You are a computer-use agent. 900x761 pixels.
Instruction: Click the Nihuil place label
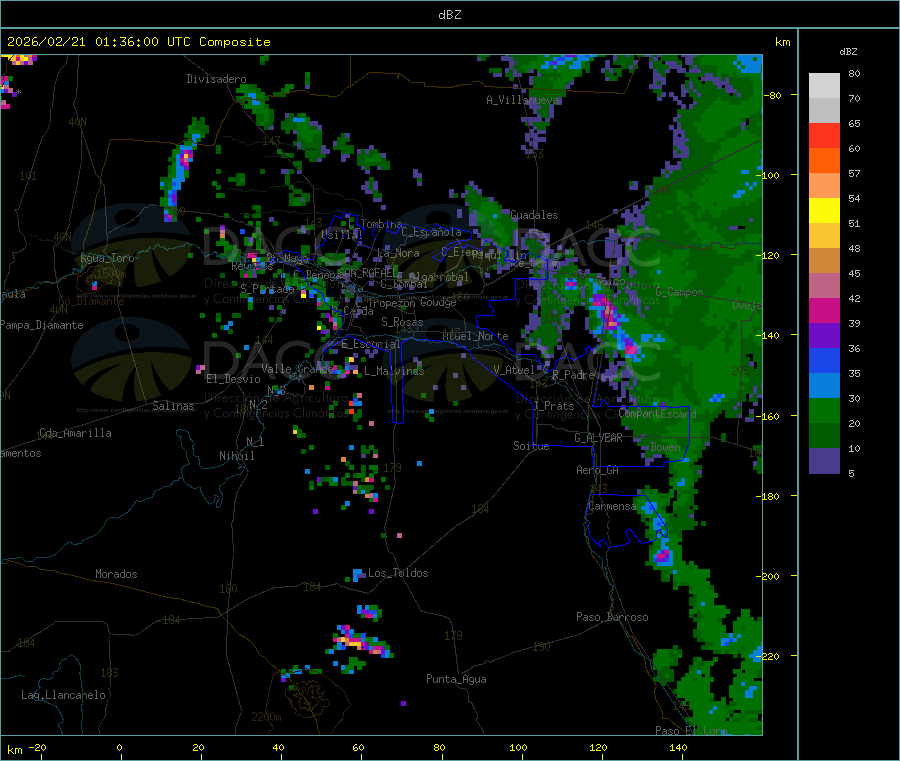pos(236,456)
